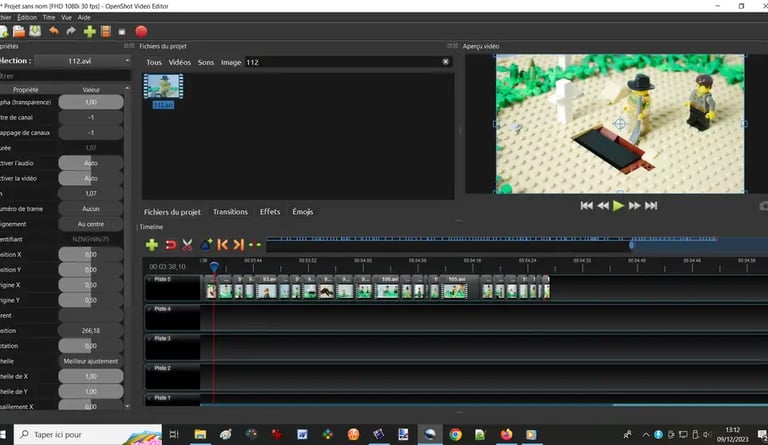Add a track with the timeline green plus
This screenshot has width=768, height=445.
[x=152, y=245]
